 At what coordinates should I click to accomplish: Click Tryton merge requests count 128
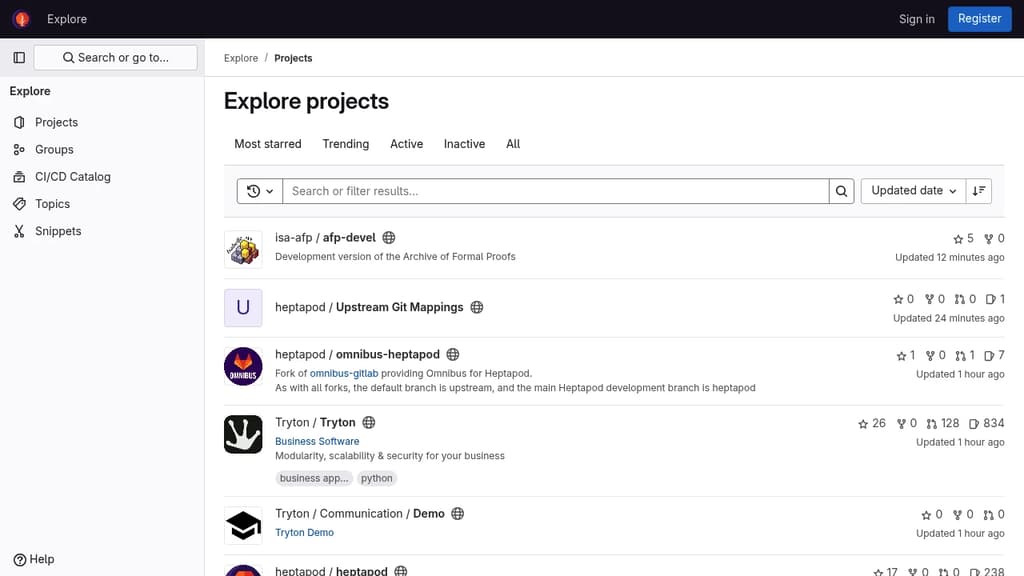[942, 423]
